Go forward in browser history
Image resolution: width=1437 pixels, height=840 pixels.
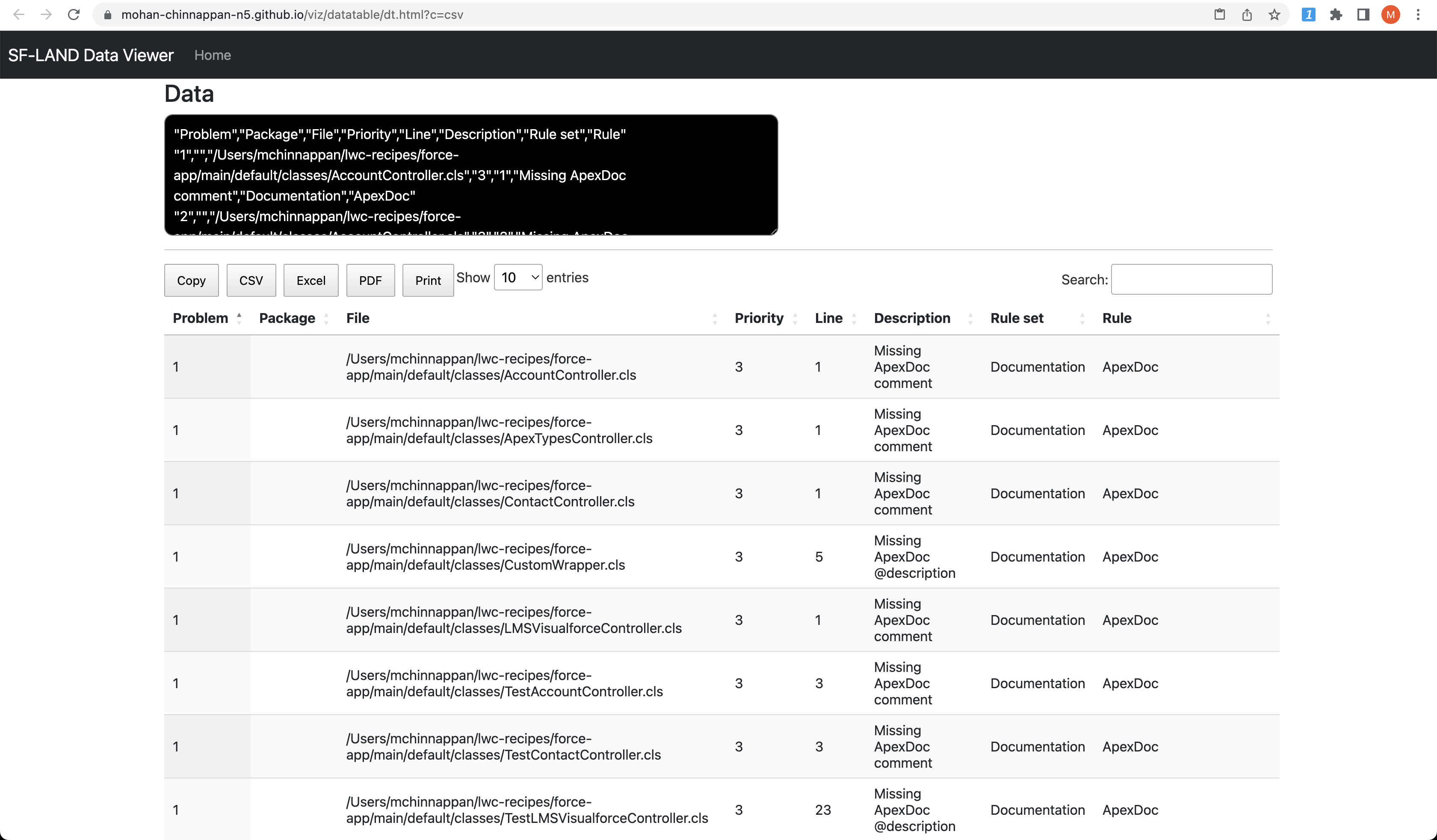pos(46,15)
